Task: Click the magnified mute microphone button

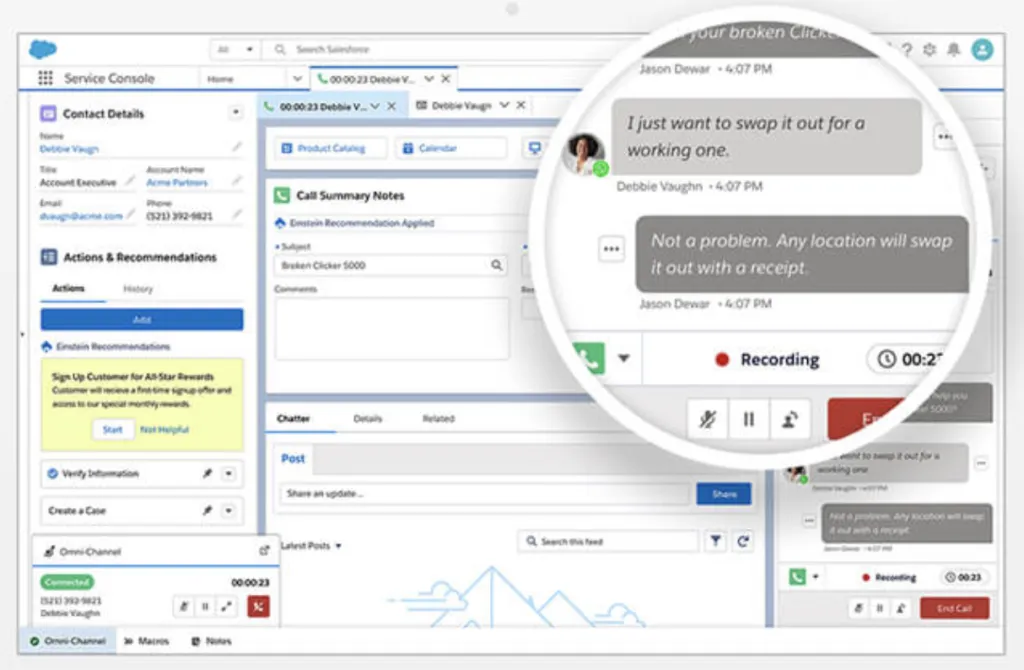Action: (x=707, y=419)
